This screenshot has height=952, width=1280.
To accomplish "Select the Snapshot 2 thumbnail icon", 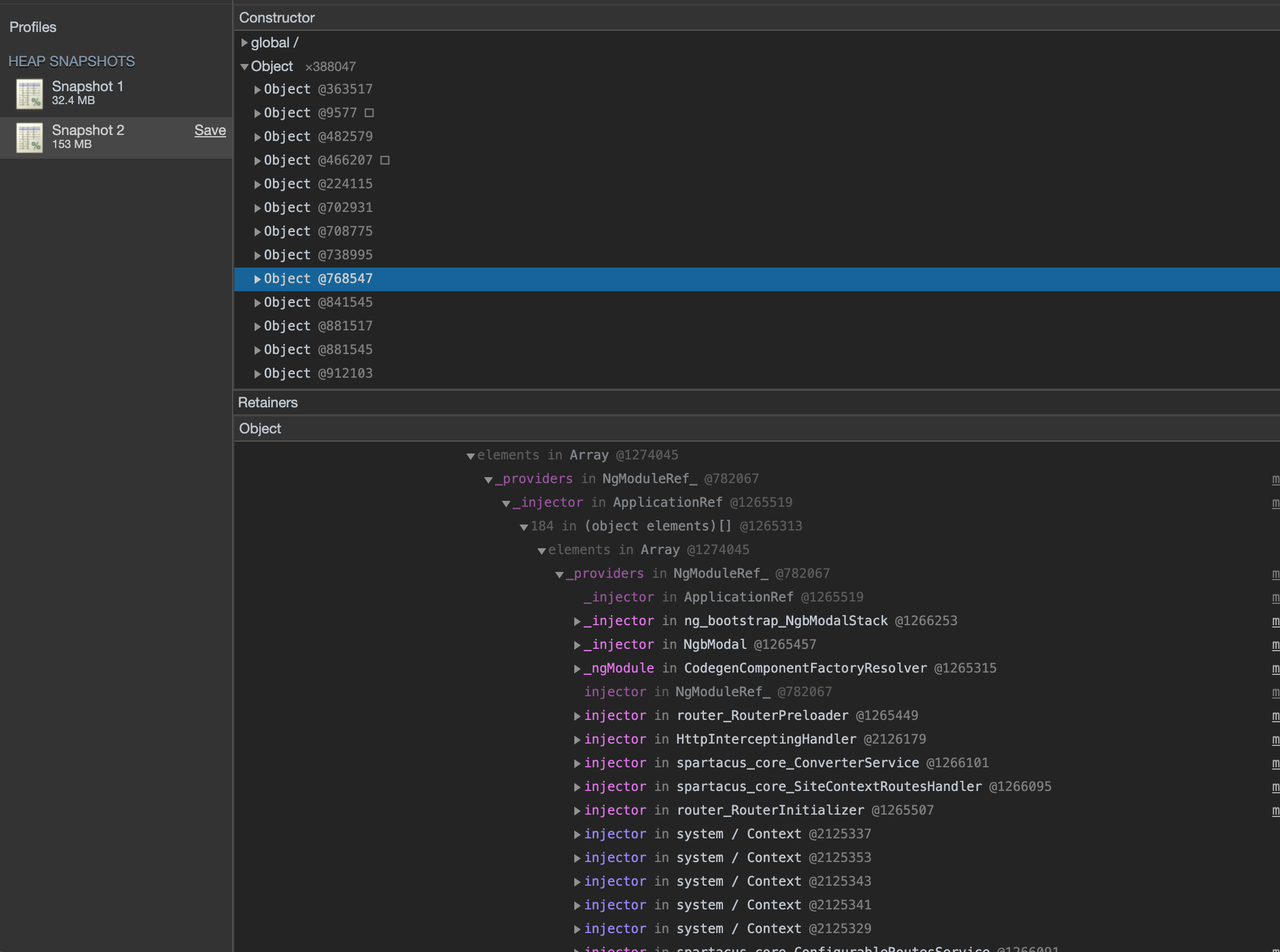I will click(30, 137).
